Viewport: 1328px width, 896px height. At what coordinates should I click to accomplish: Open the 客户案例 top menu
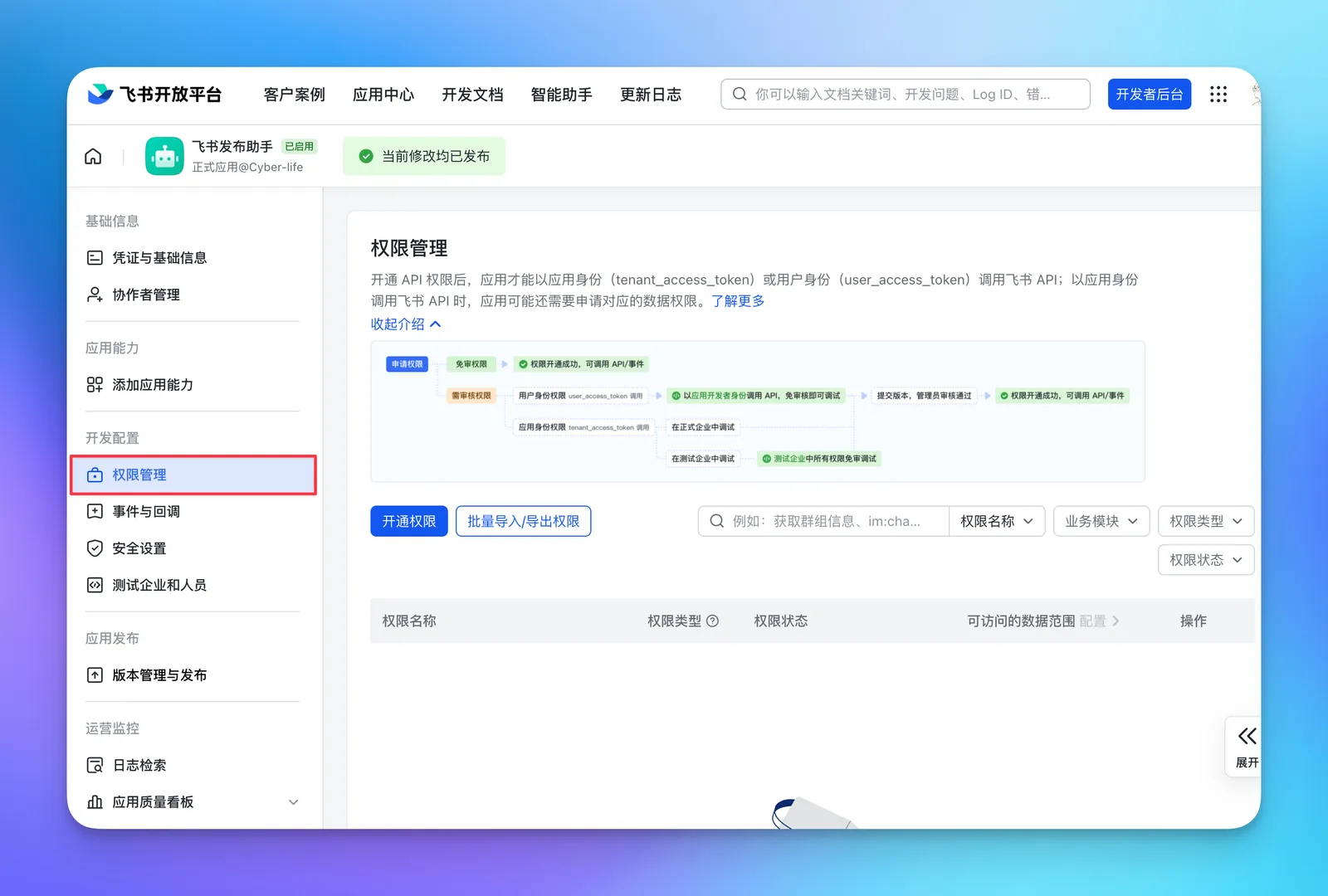click(295, 95)
